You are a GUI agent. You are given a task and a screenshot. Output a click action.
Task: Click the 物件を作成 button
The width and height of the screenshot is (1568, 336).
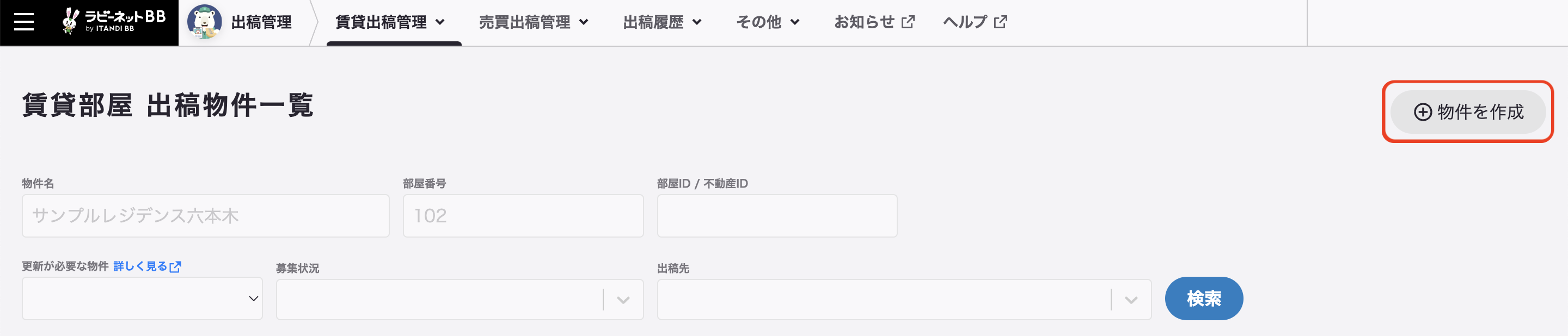click(x=1468, y=113)
